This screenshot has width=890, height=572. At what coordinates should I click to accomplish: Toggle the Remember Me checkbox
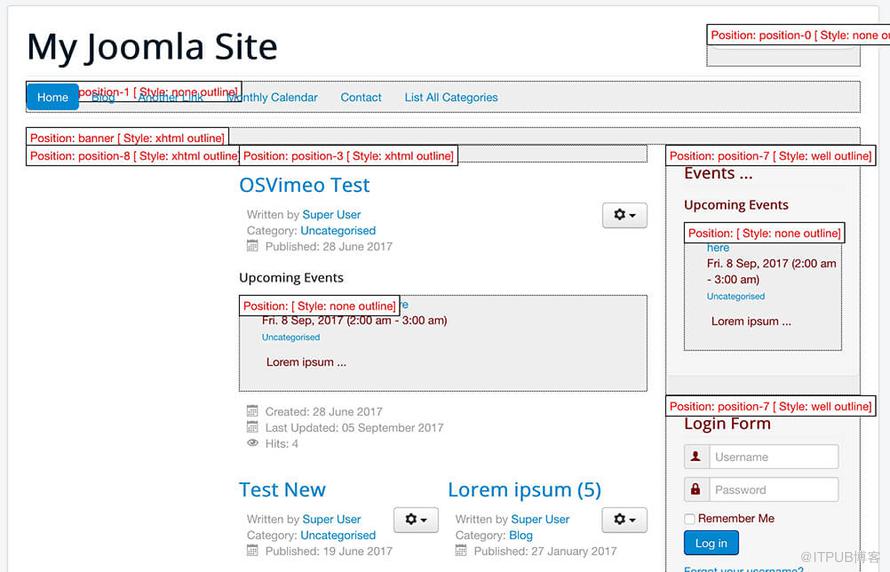pyautogui.click(x=690, y=519)
